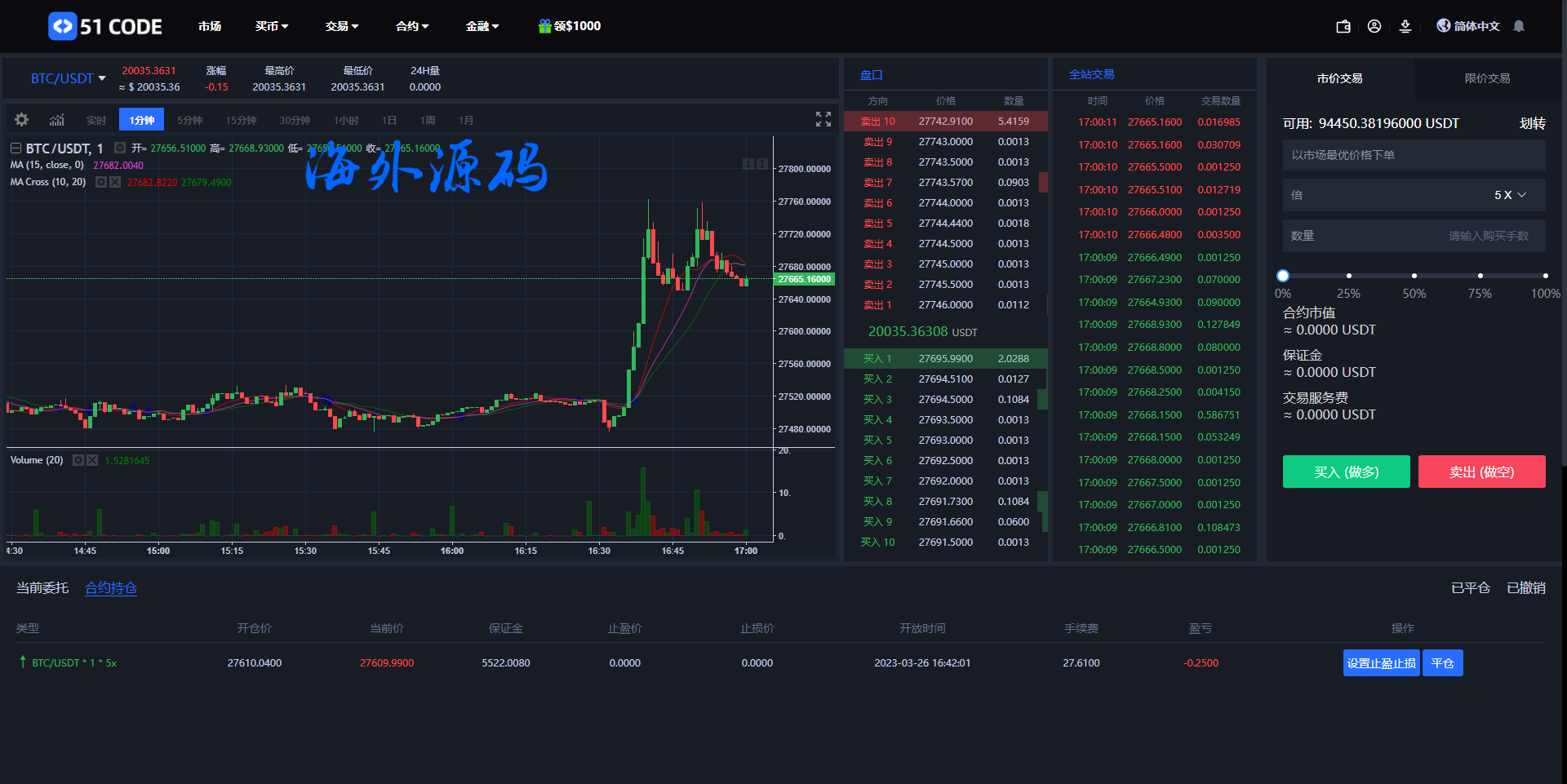Open the 当前委托 tab
The image size is (1567, 784).
tap(42, 588)
